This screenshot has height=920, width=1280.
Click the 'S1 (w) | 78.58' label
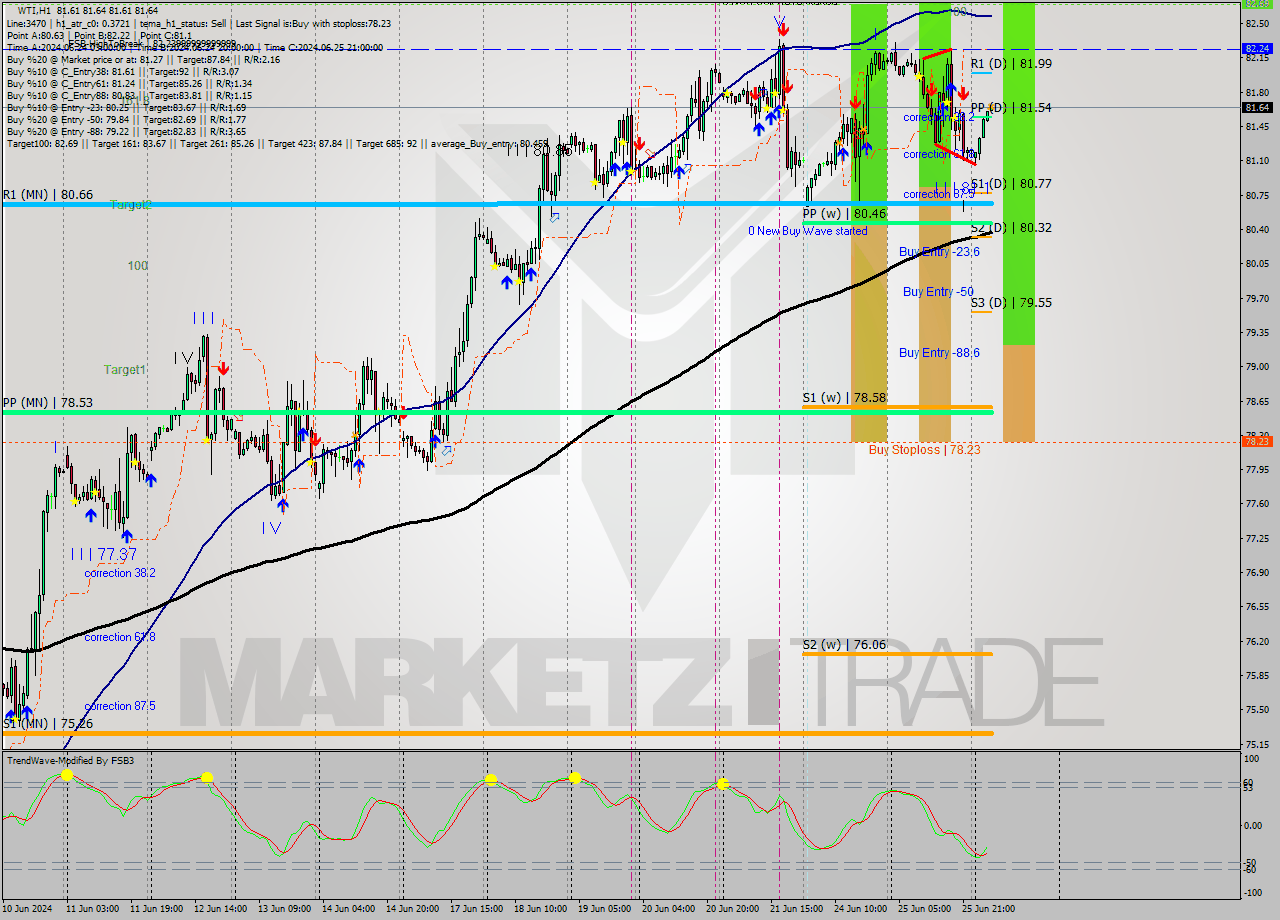(845, 397)
